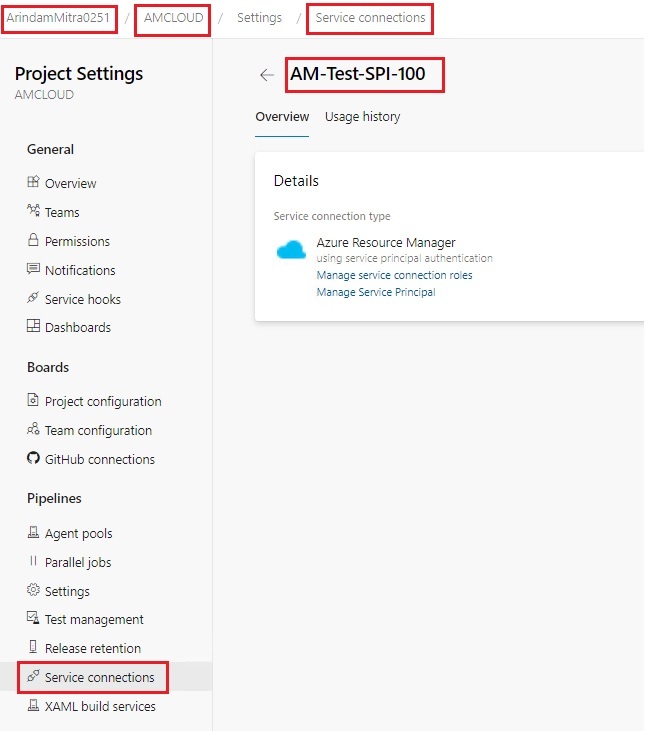Go to ArindamMitra0251 in breadcrumb

coord(58,18)
